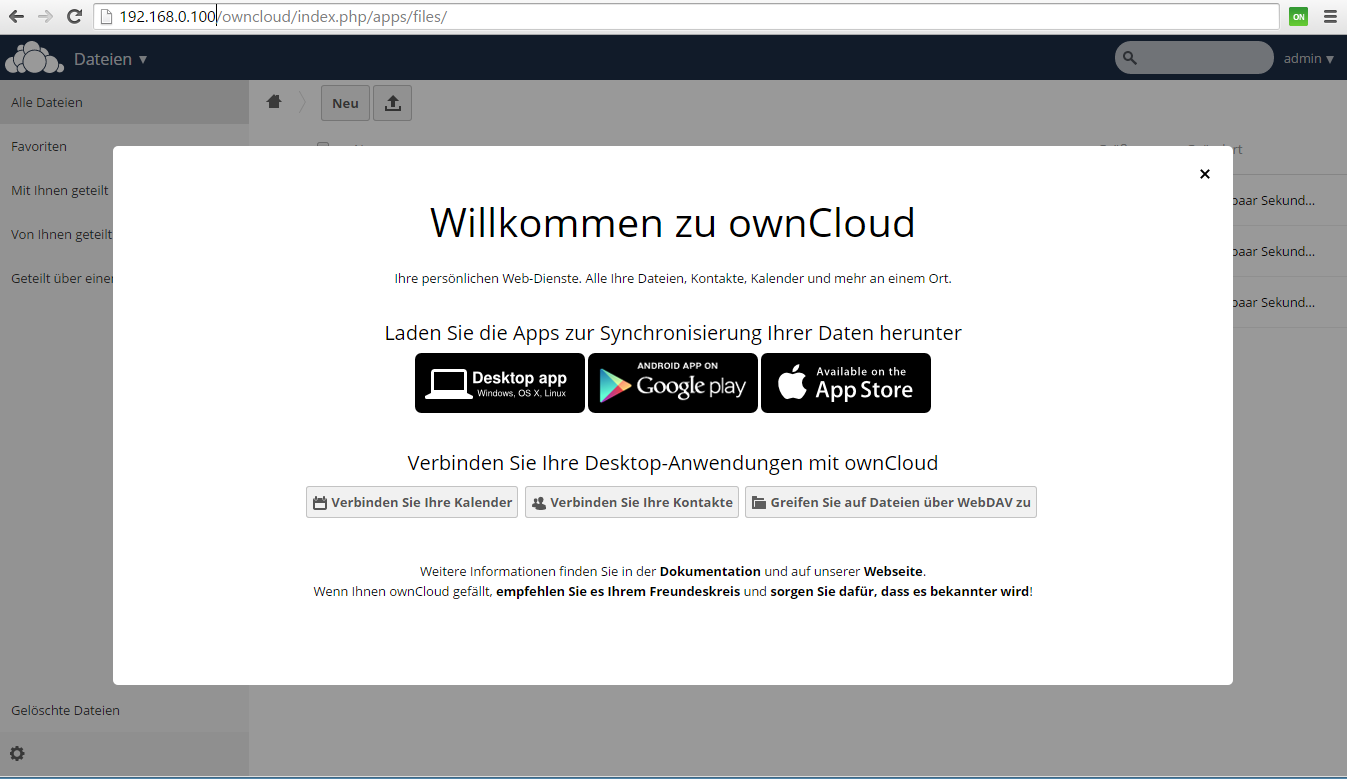Click the magnifier icon in search box

point(1130,58)
